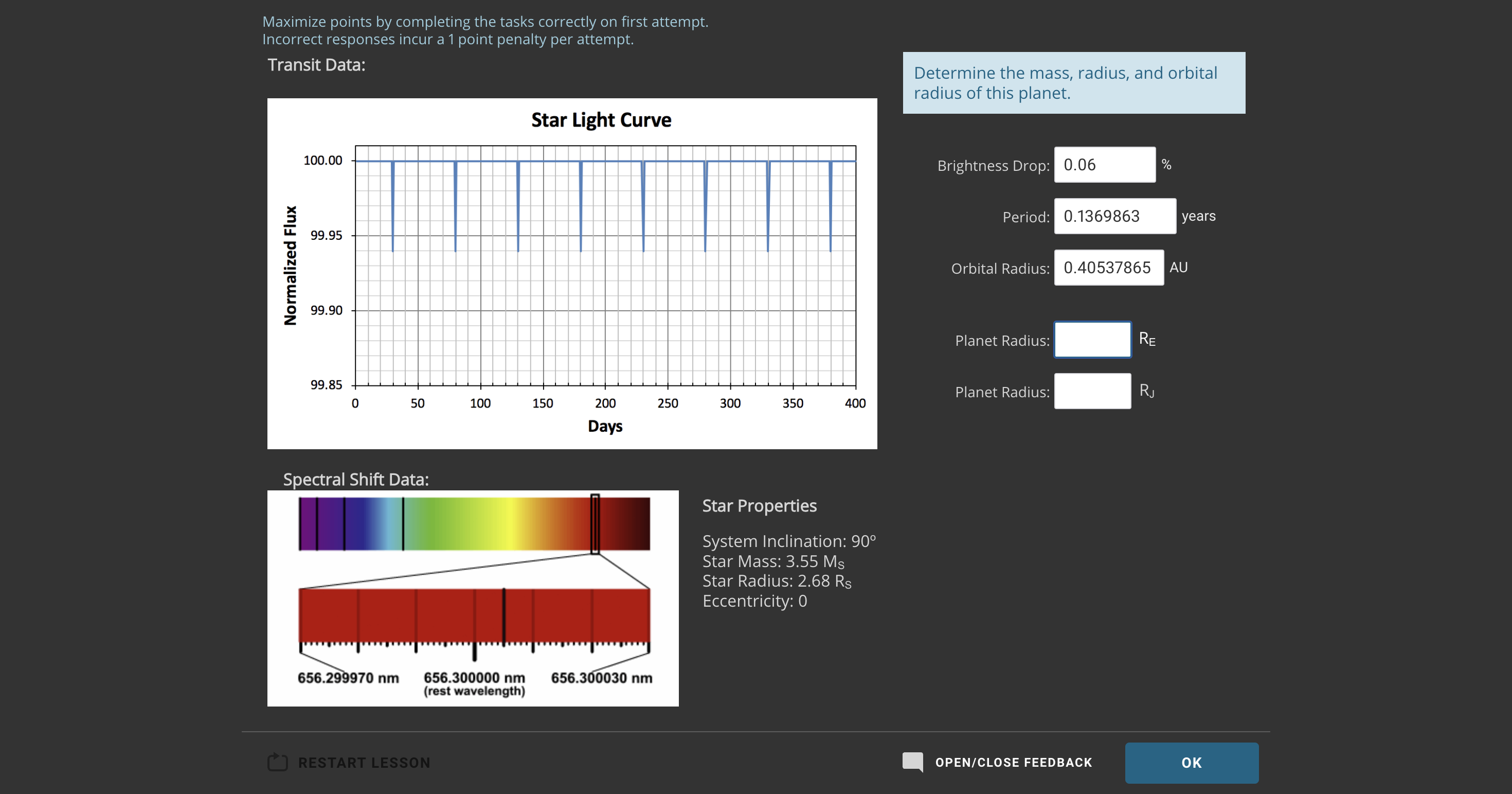Click the Orbital Radius AU field
Image resolution: width=1512 pixels, height=794 pixels.
tap(1108, 268)
